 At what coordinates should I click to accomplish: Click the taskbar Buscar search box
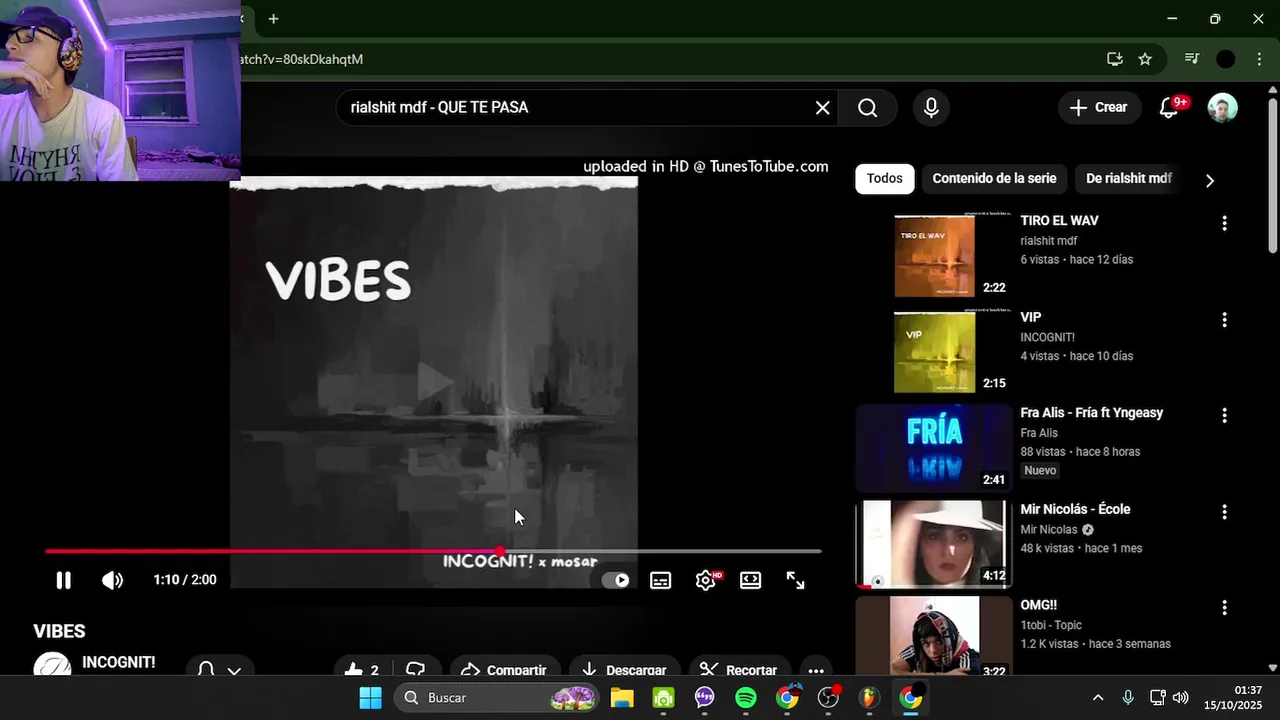pos(497,698)
